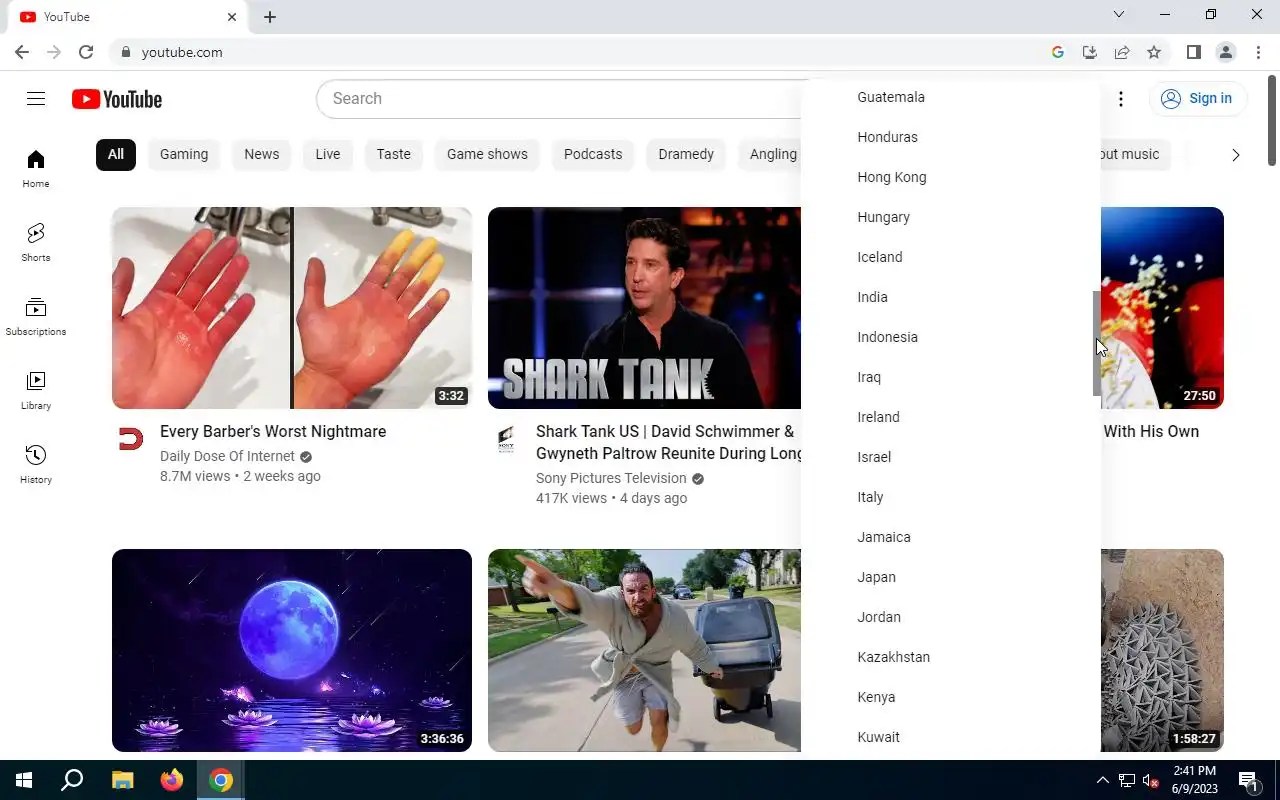Click the location list scrollbar thumb
The image size is (1280, 800).
(1097, 343)
